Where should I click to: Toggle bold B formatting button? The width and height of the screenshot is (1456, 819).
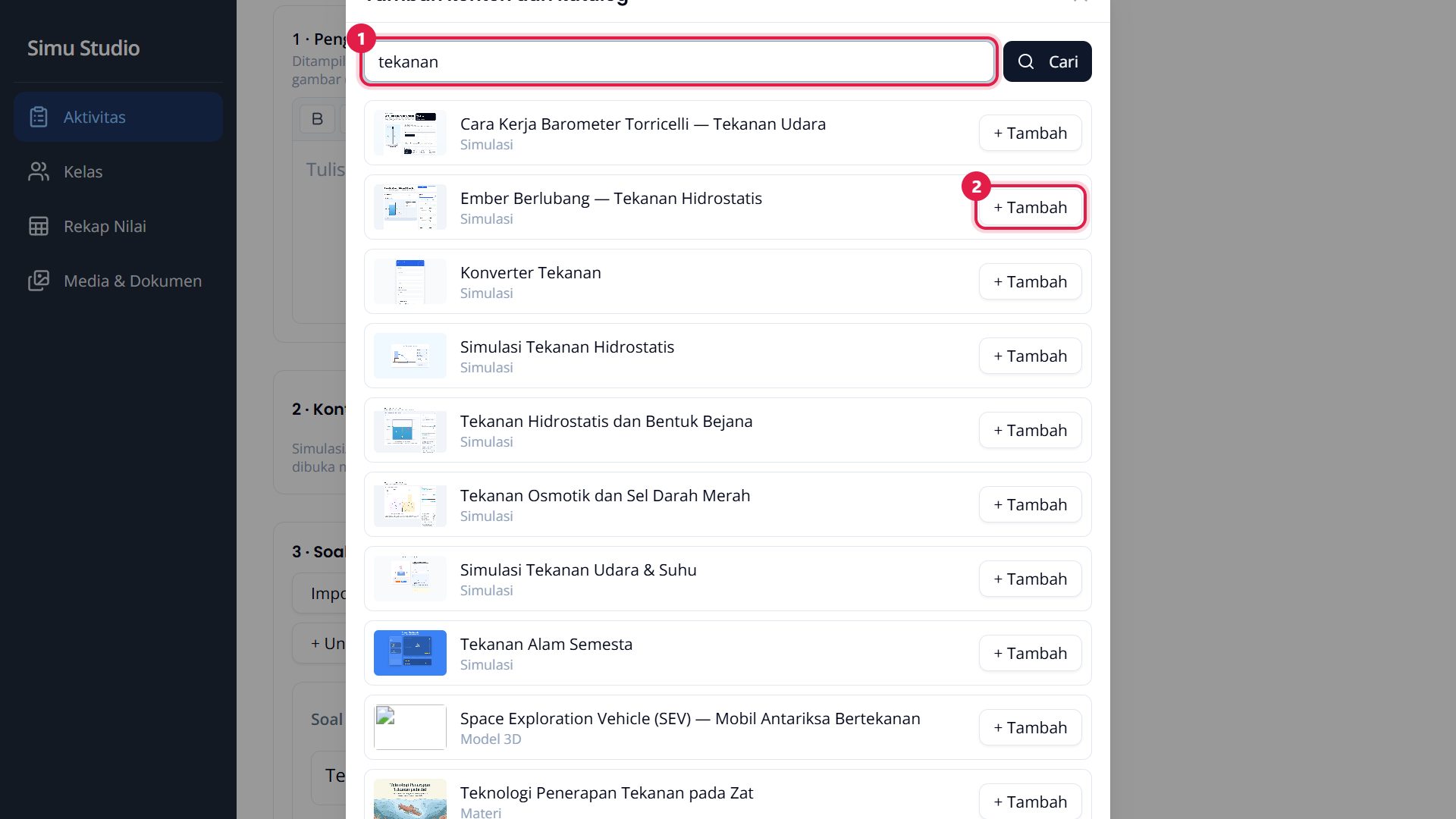click(317, 119)
